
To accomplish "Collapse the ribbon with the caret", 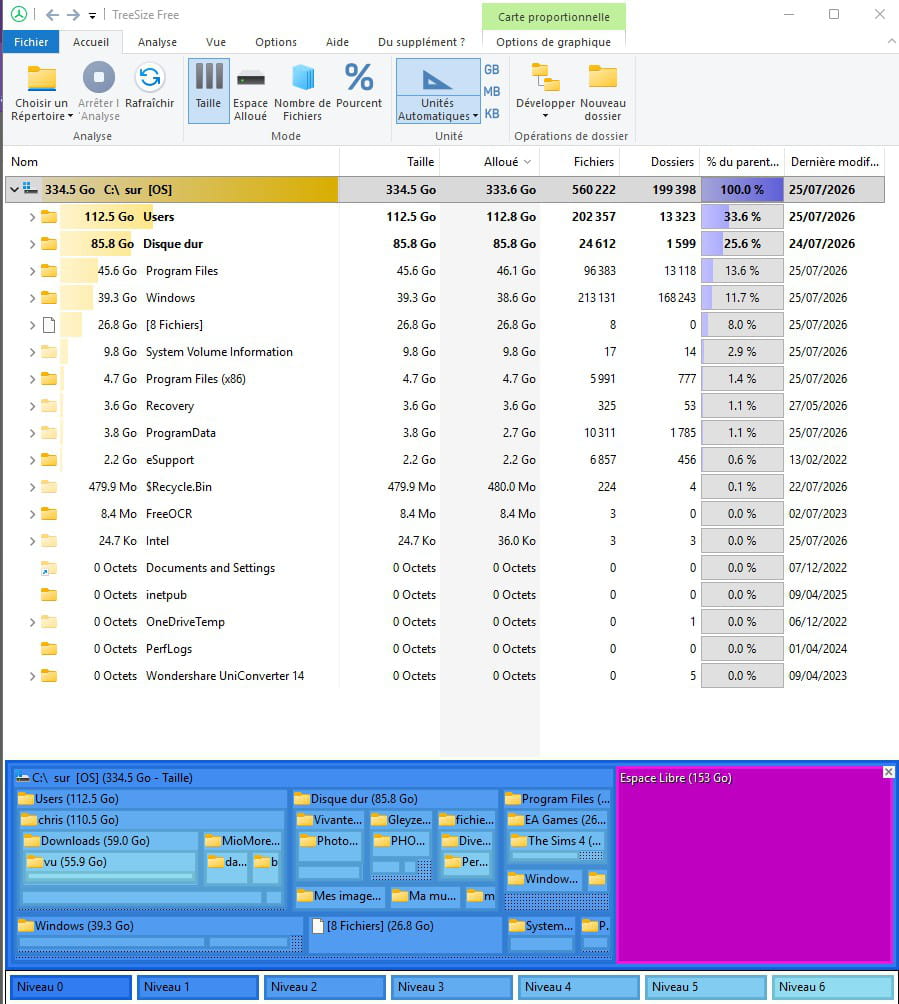I will (891, 41).
